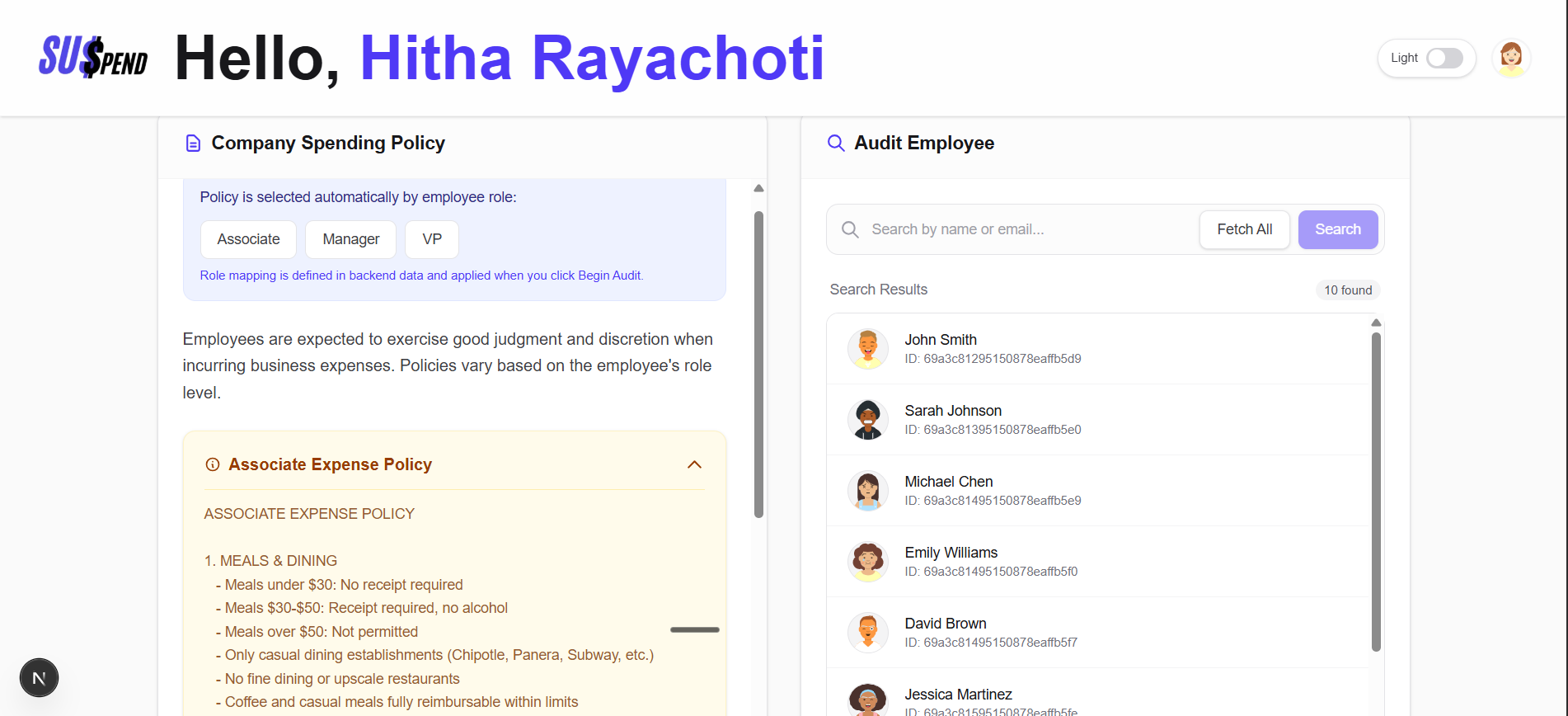Select the John Smith name
The image size is (1568, 716).
coord(941,340)
